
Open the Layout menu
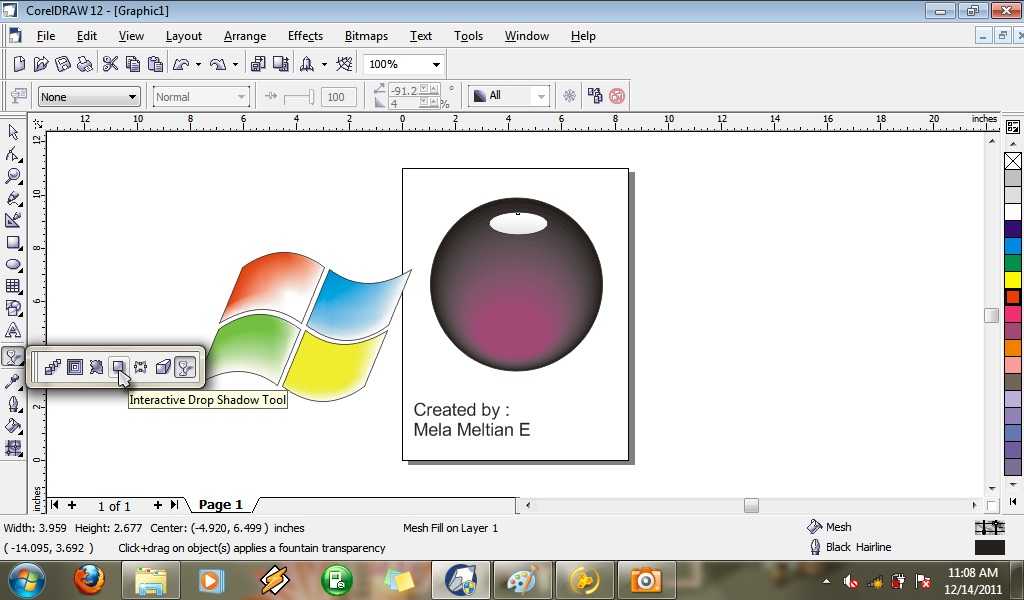[184, 36]
